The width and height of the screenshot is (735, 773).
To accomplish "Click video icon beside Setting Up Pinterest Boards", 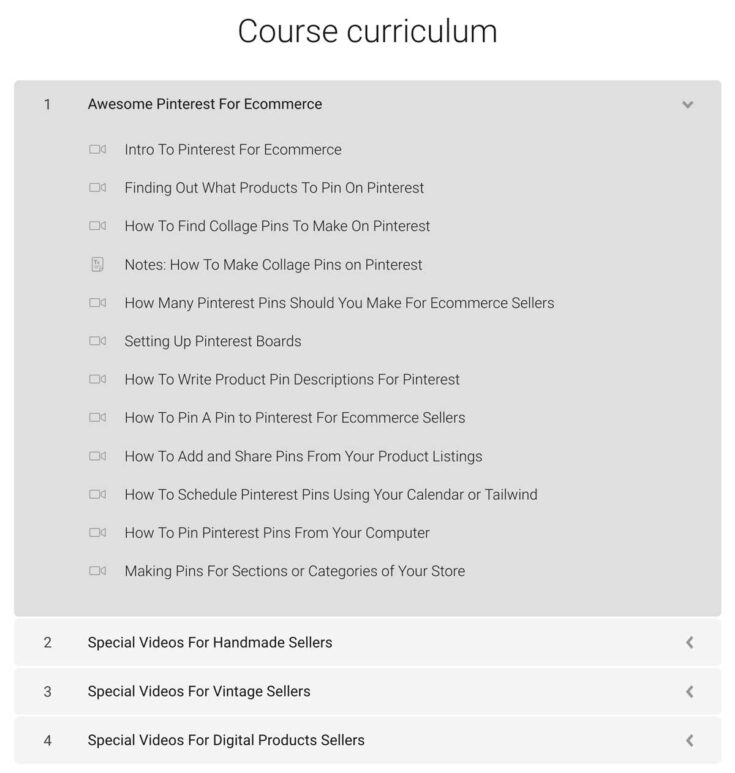I will (x=97, y=341).
